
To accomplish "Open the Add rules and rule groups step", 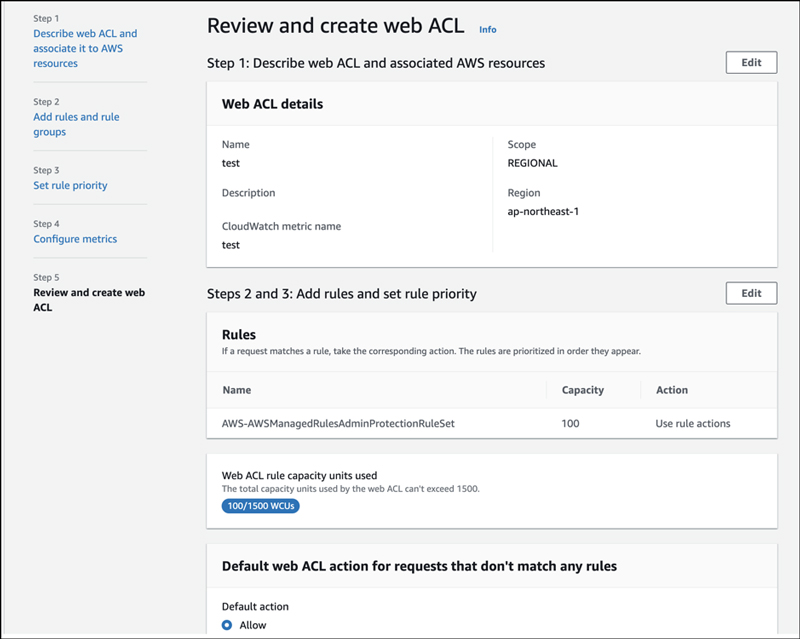I will pos(78,124).
